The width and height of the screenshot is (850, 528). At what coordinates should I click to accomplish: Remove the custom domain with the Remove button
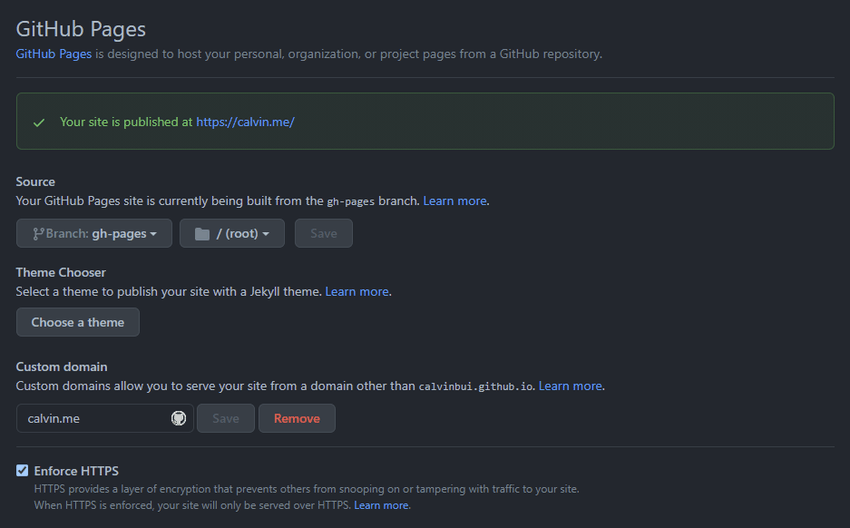(297, 418)
